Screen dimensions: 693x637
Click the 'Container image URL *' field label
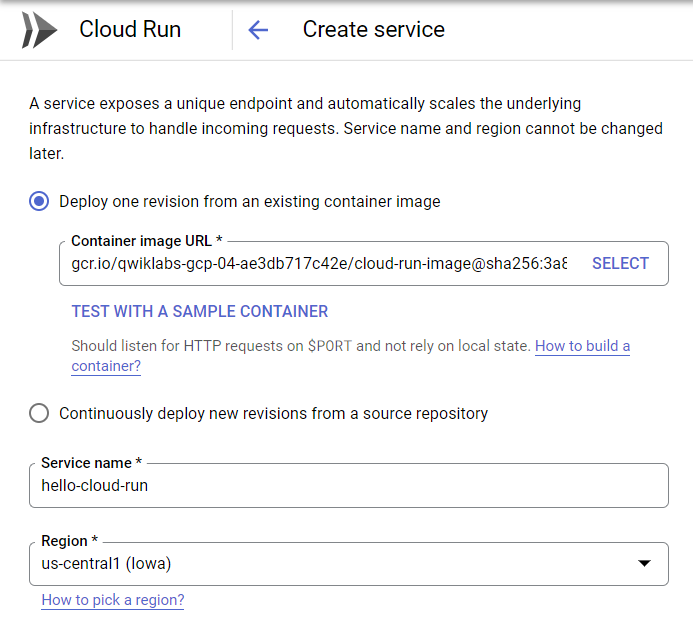tap(147, 241)
